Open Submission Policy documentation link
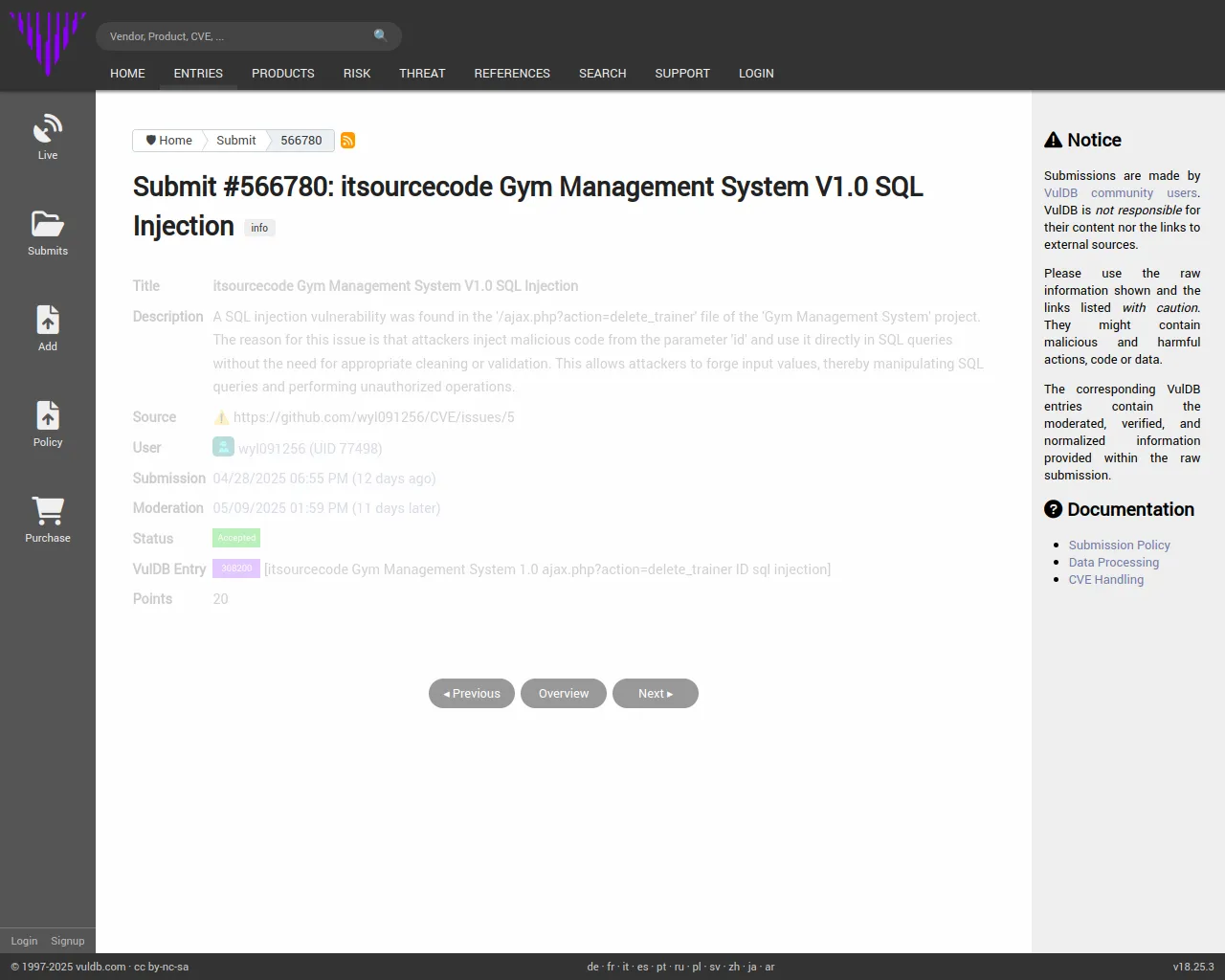 pyautogui.click(x=1120, y=546)
